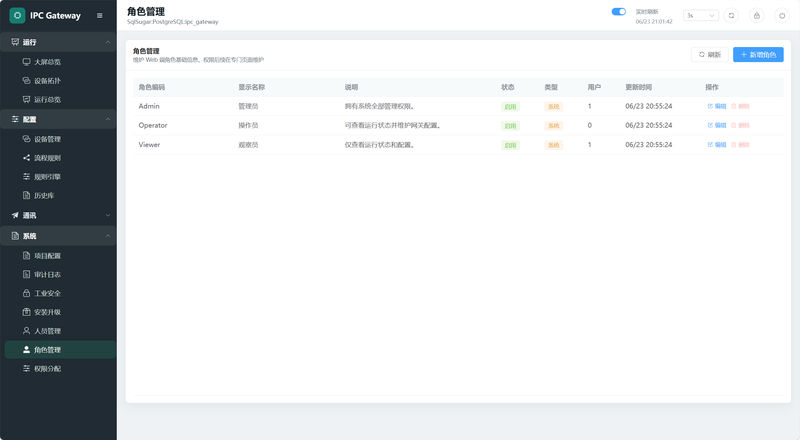This screenshot has height=440, width=800.
Task: Open the 3s refresh interval dropdown
Action: click(701, 16)
